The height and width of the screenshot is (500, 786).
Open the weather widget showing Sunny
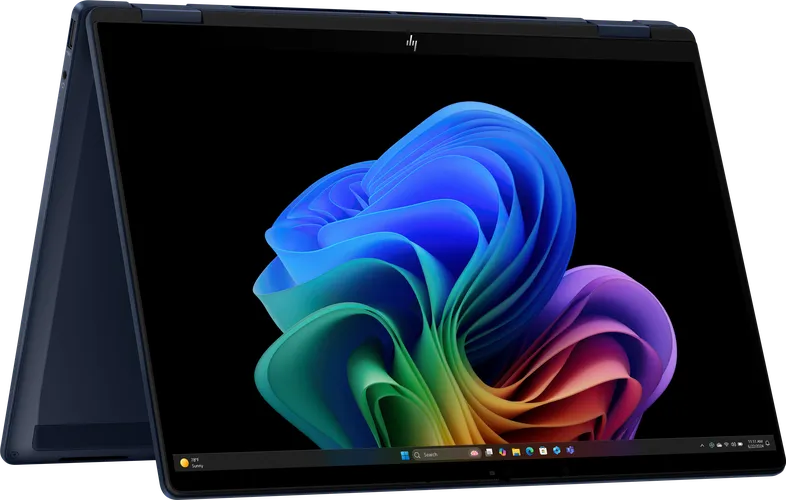(191, 462)
